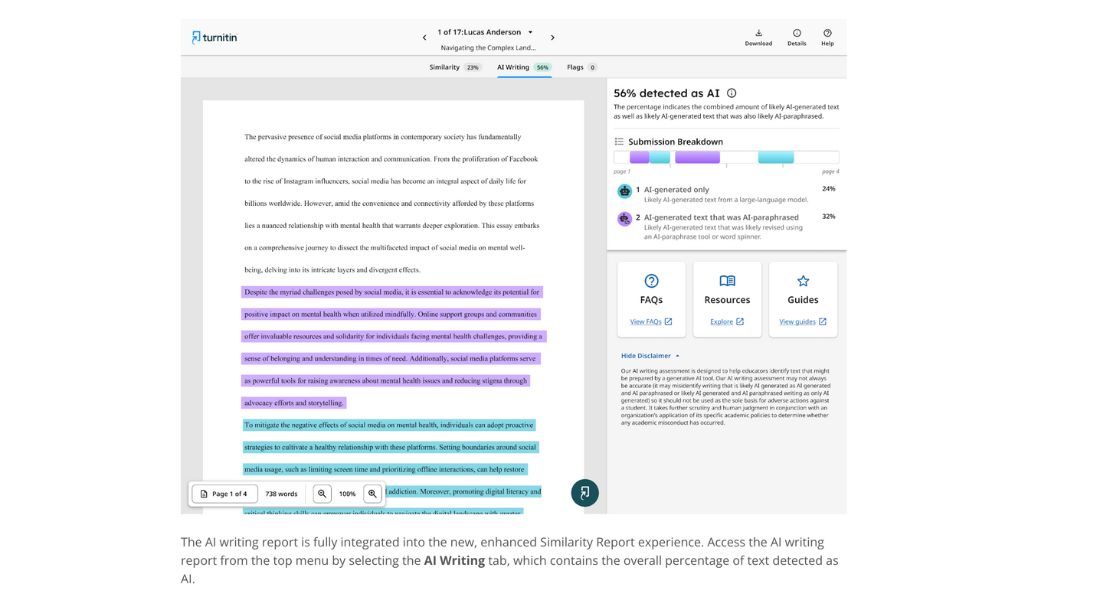Viewport: 1100px width, 600px height.
Task: Click the teal feedback icon over the document
Action: [584, 492]
